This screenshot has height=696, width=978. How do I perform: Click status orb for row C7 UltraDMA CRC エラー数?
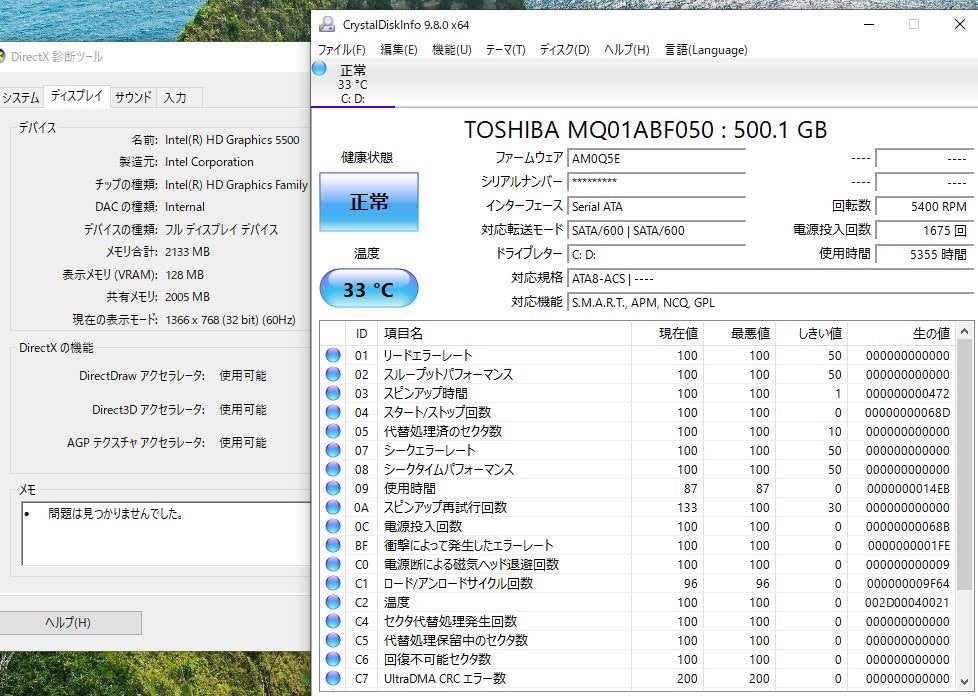[333, 679]
